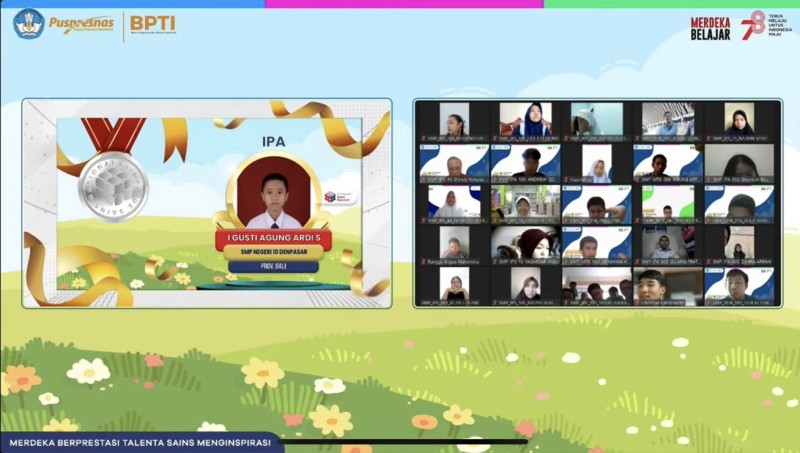The height and width of the screenshot is (453, 800).
Task: Click the I Gusti Agung Ardi S name banner
Action: click(273, 238)
